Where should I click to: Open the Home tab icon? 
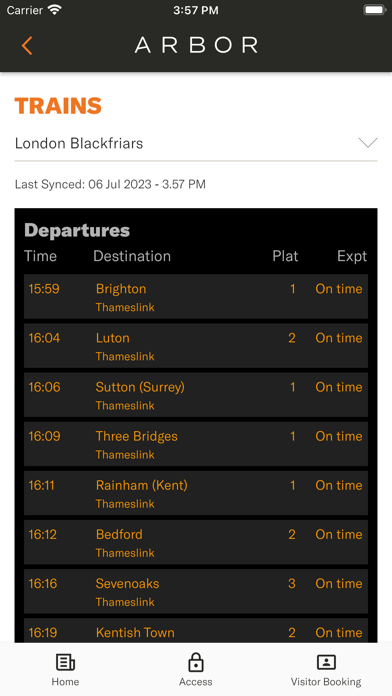click(x=65, y=663)
